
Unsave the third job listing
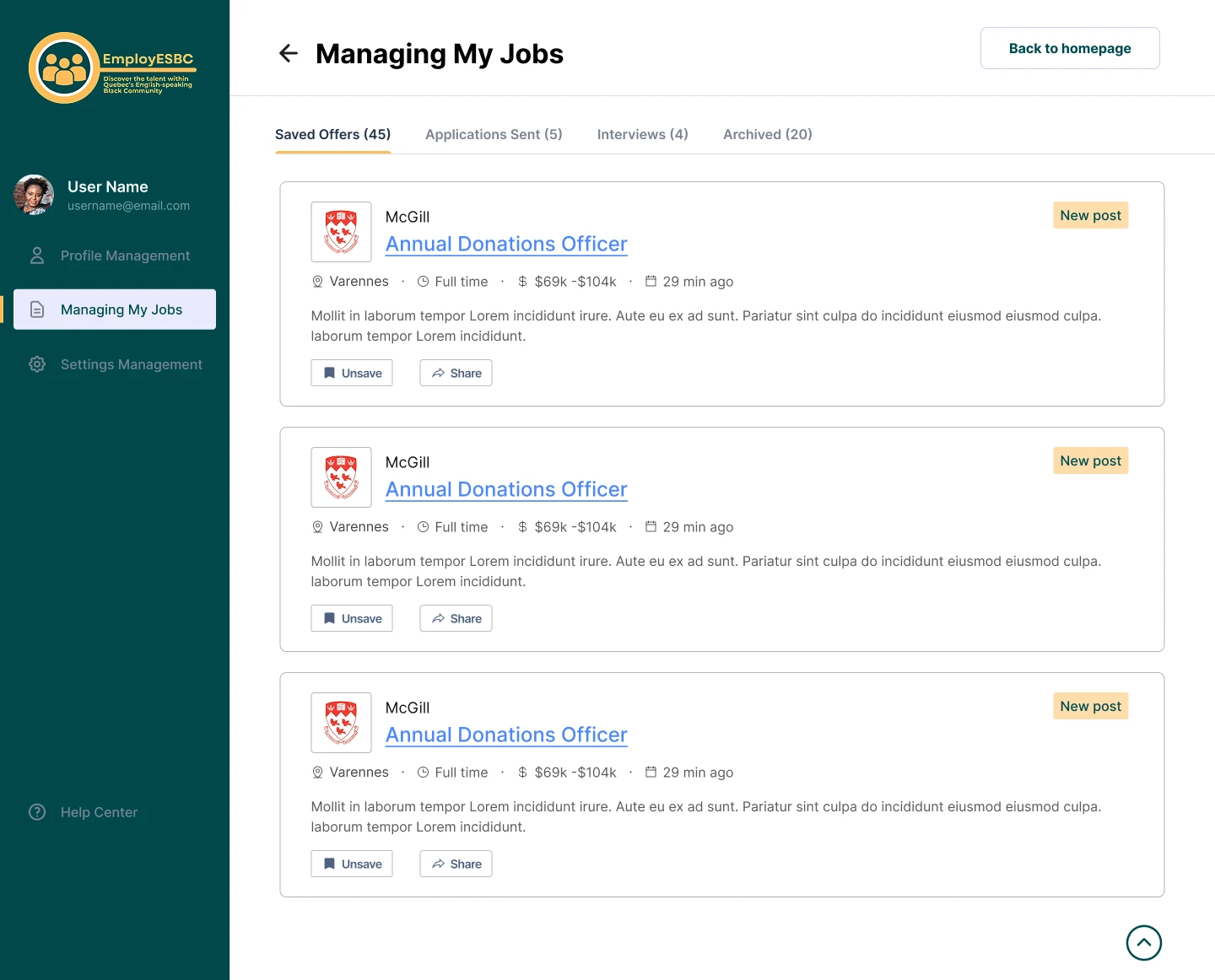point(352,864)
